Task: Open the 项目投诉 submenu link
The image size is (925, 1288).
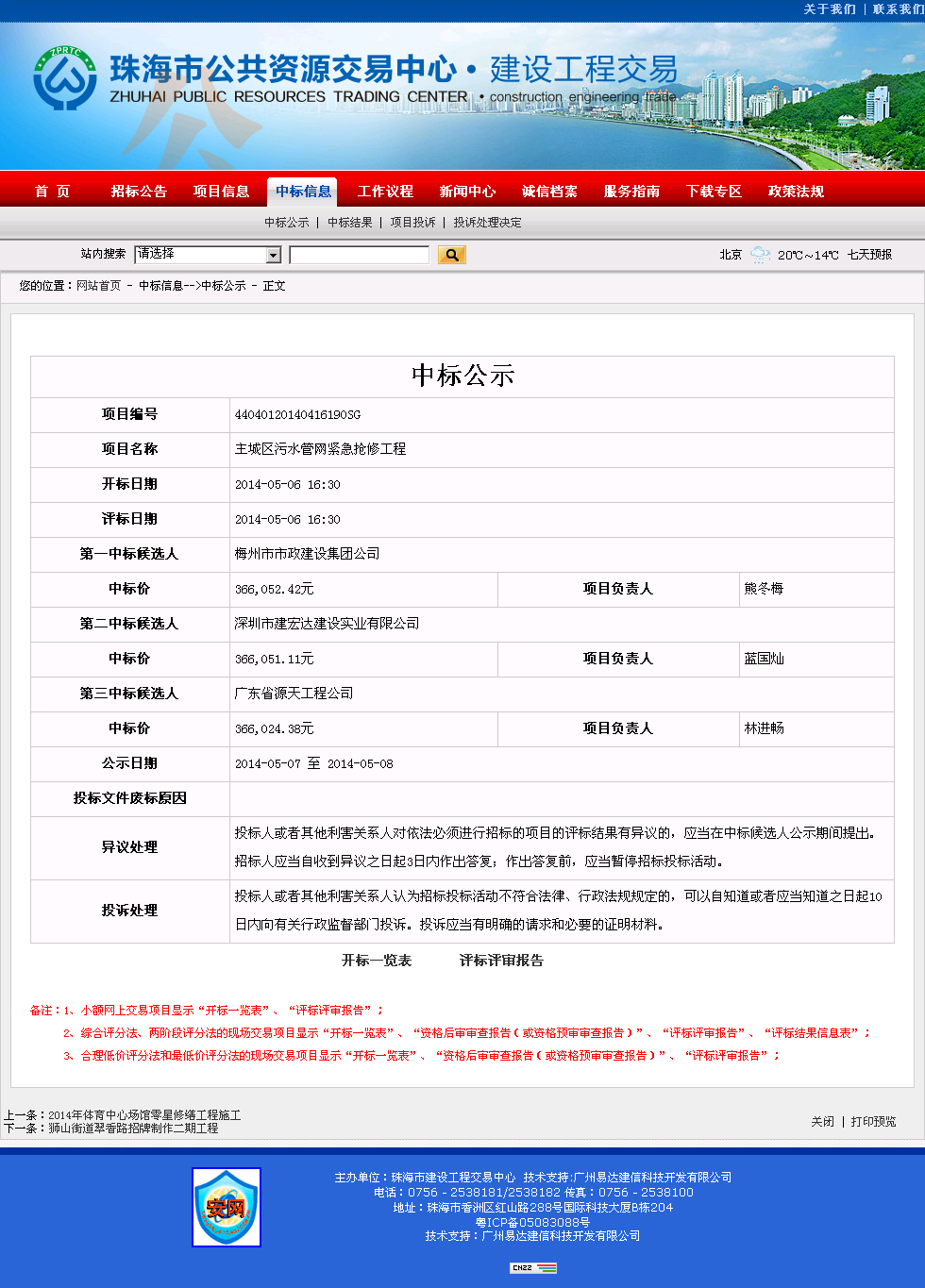Action: pyautogui.click(x=413, y=223)
